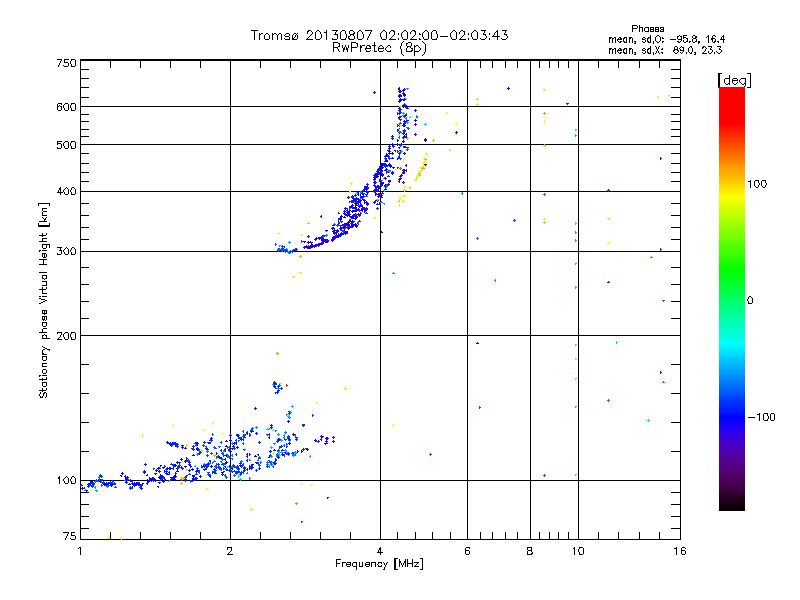
Task: Click the "10" frequency tick label
Action: [x=578, y=551]
